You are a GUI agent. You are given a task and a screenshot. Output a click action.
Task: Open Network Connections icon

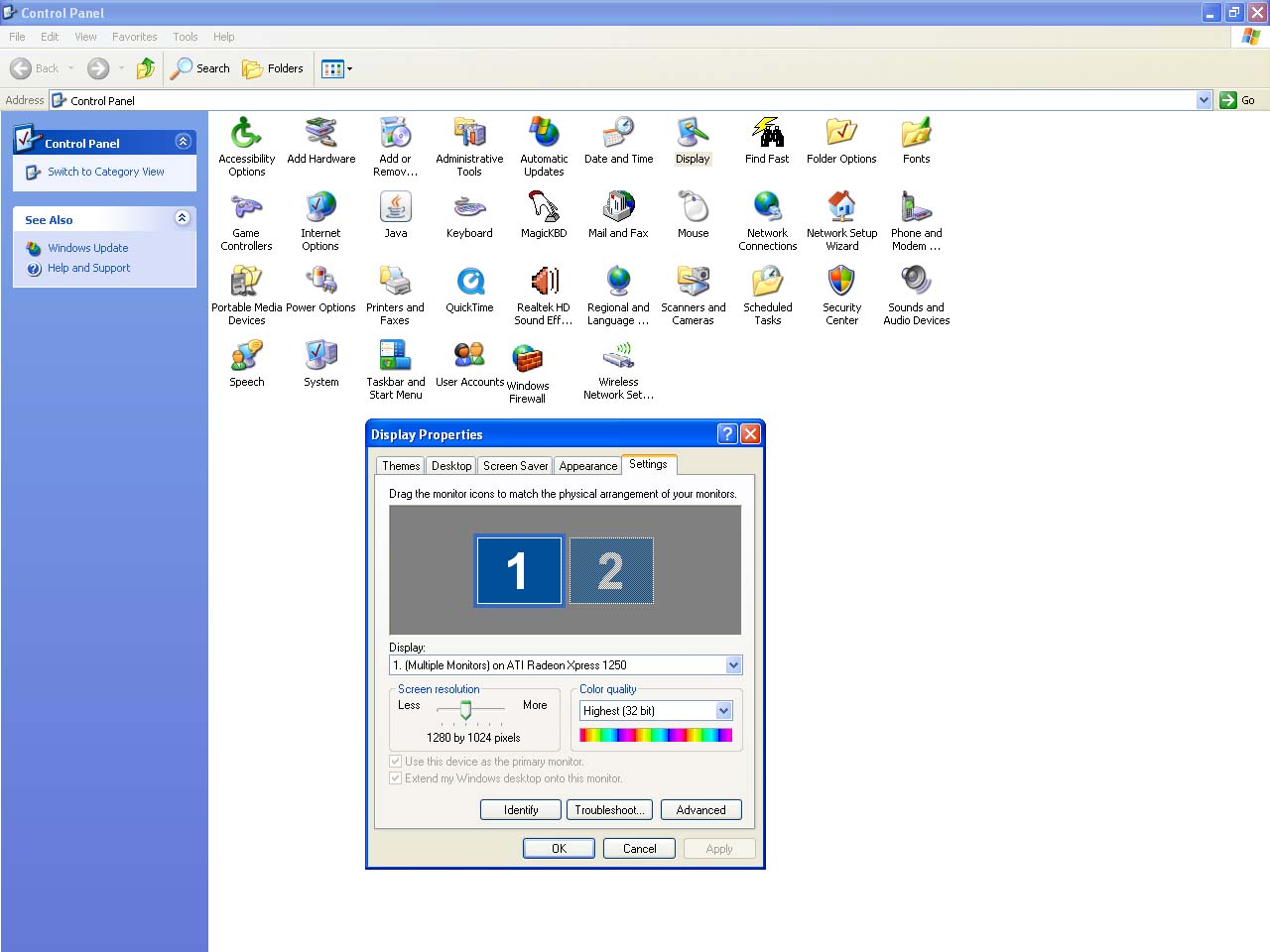point(767,207)
